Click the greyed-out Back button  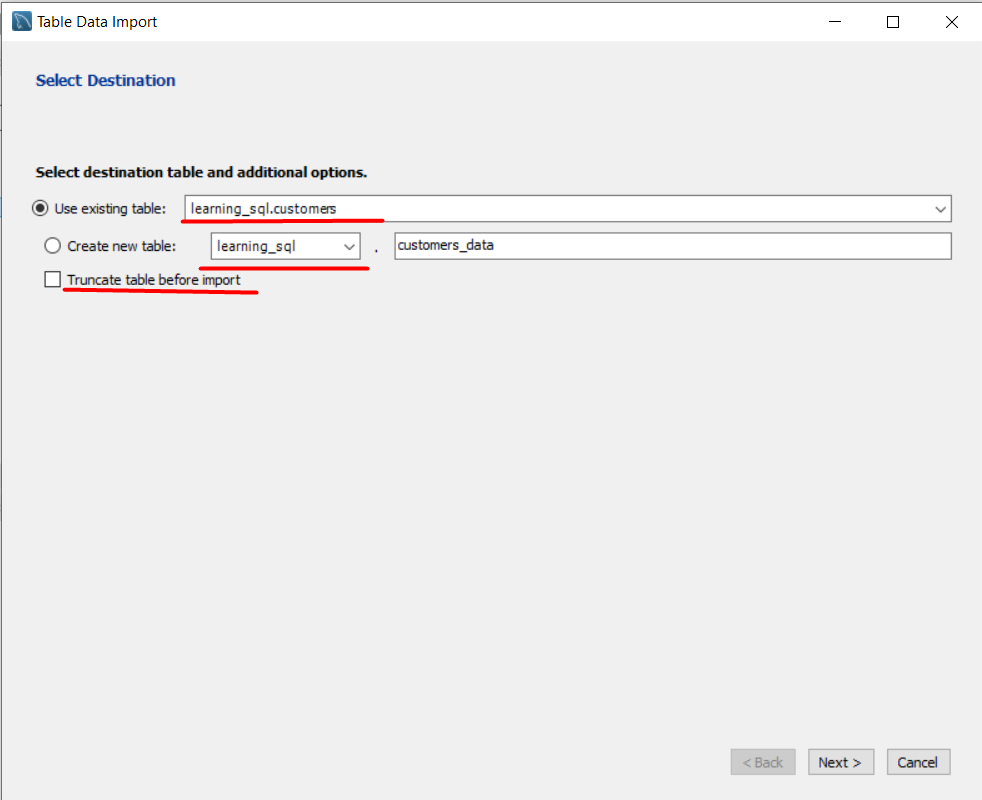763,762
